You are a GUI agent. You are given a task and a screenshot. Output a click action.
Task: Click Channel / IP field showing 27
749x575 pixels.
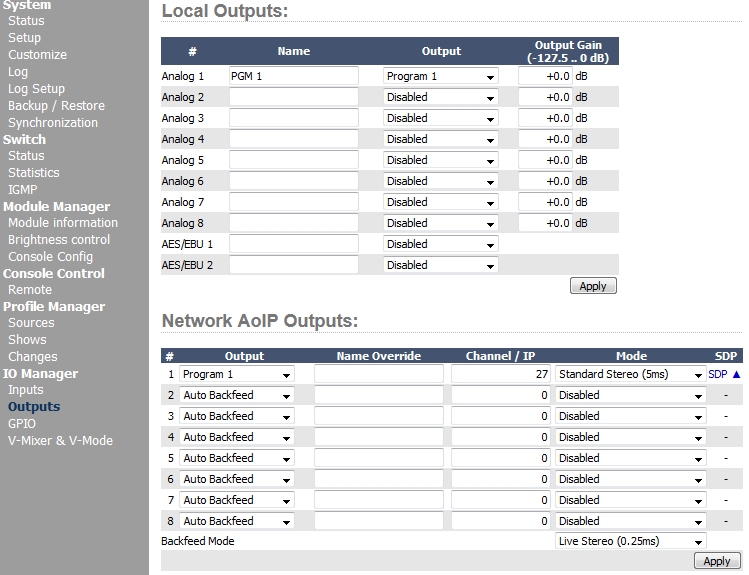[x=501, y=374]
